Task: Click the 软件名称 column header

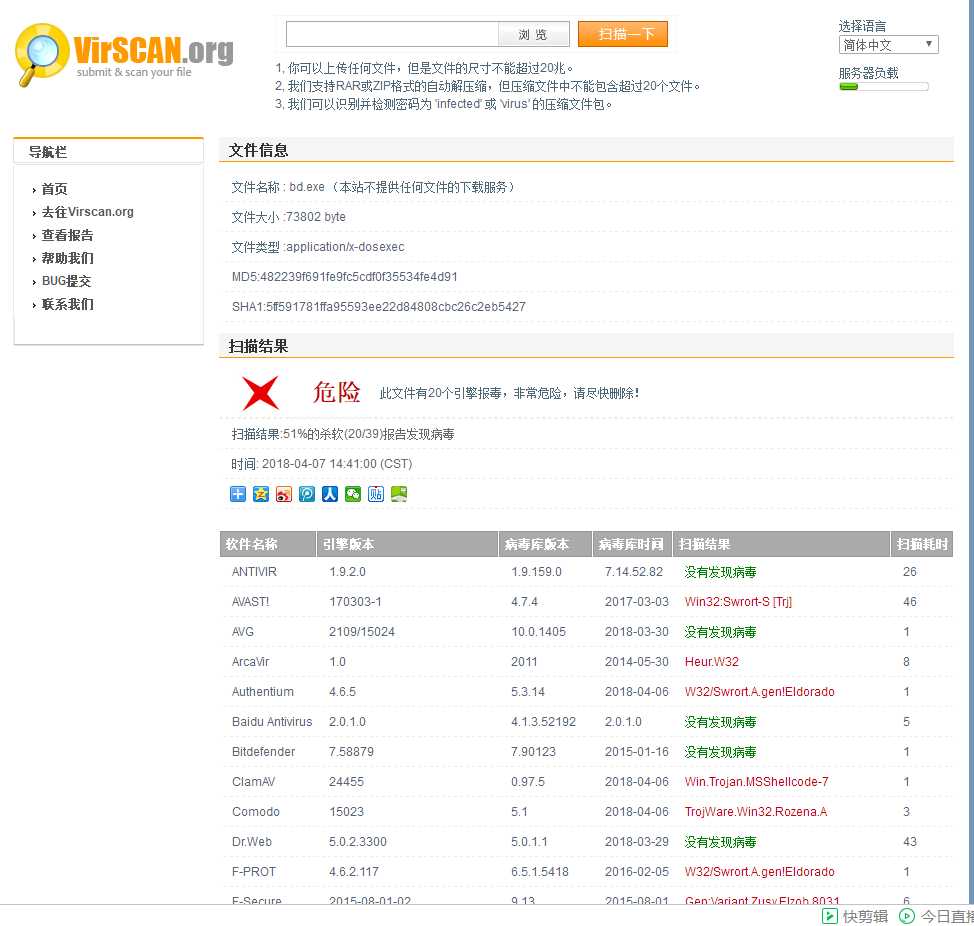Action: tap(268, 544)
